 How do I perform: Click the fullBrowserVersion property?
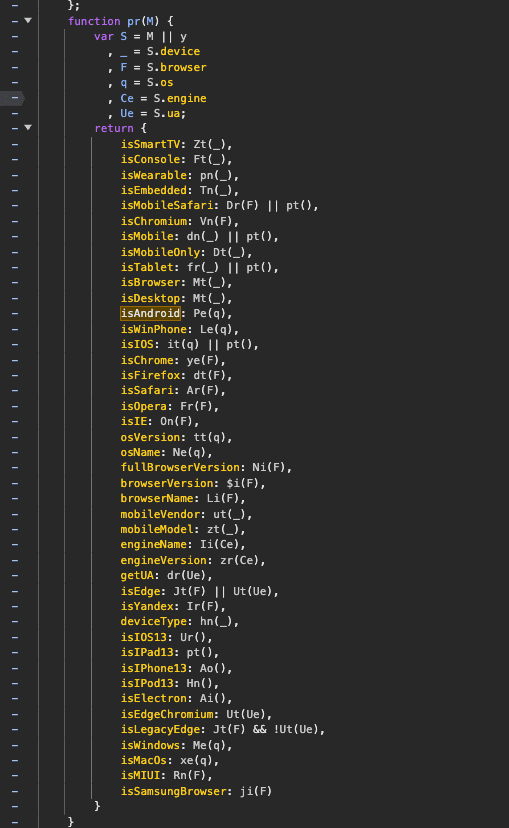[180, 467]
